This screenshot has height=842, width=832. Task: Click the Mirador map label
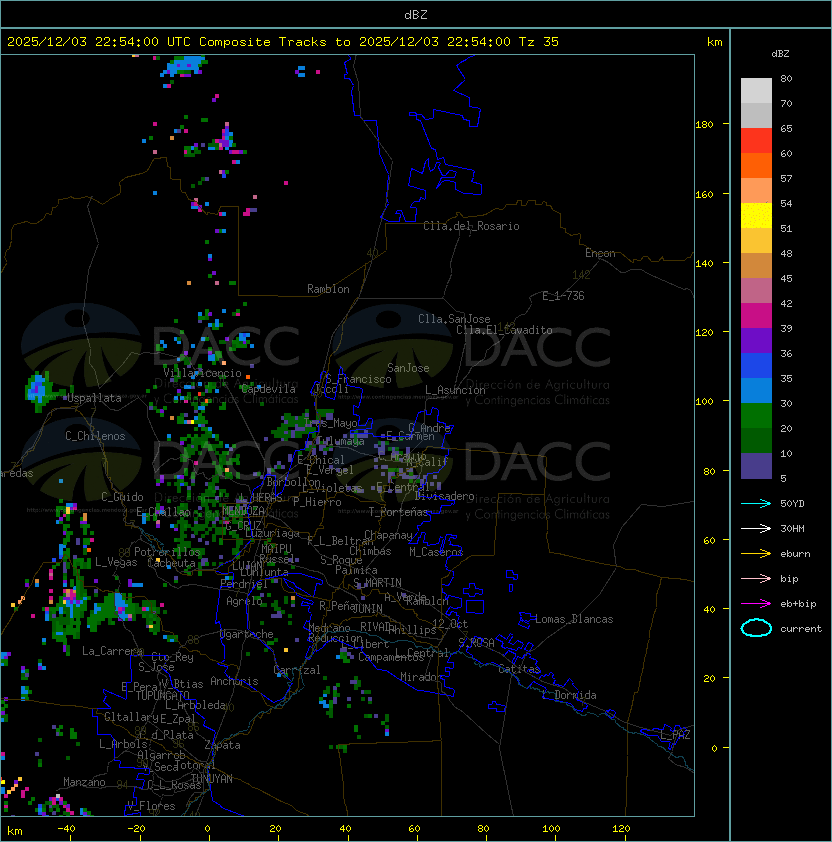tap(421, 677)
